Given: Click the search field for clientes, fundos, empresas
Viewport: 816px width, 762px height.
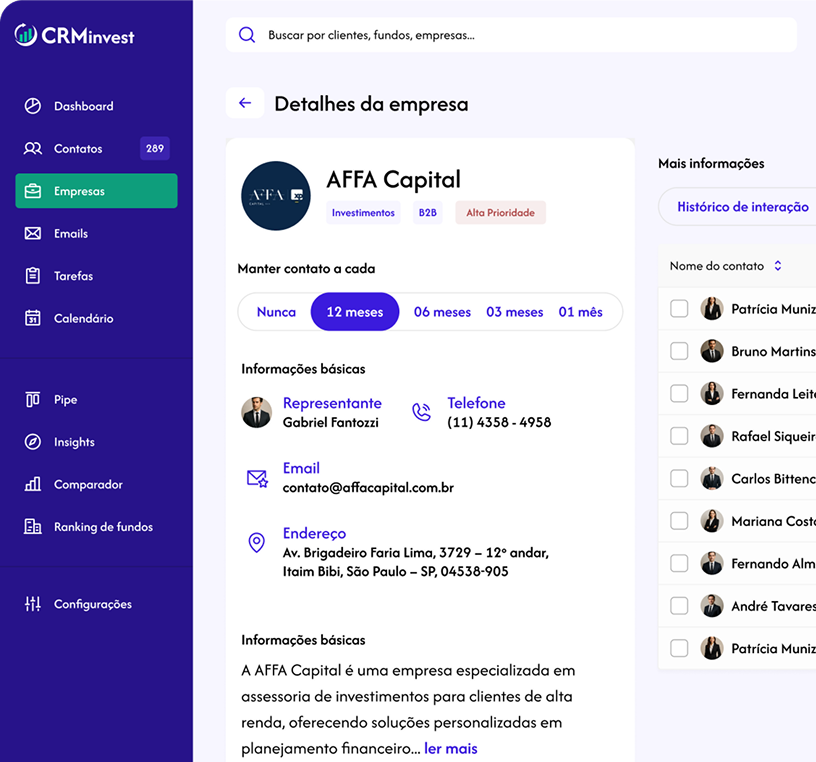Looking at the screenshot, I should click(520, 35).
